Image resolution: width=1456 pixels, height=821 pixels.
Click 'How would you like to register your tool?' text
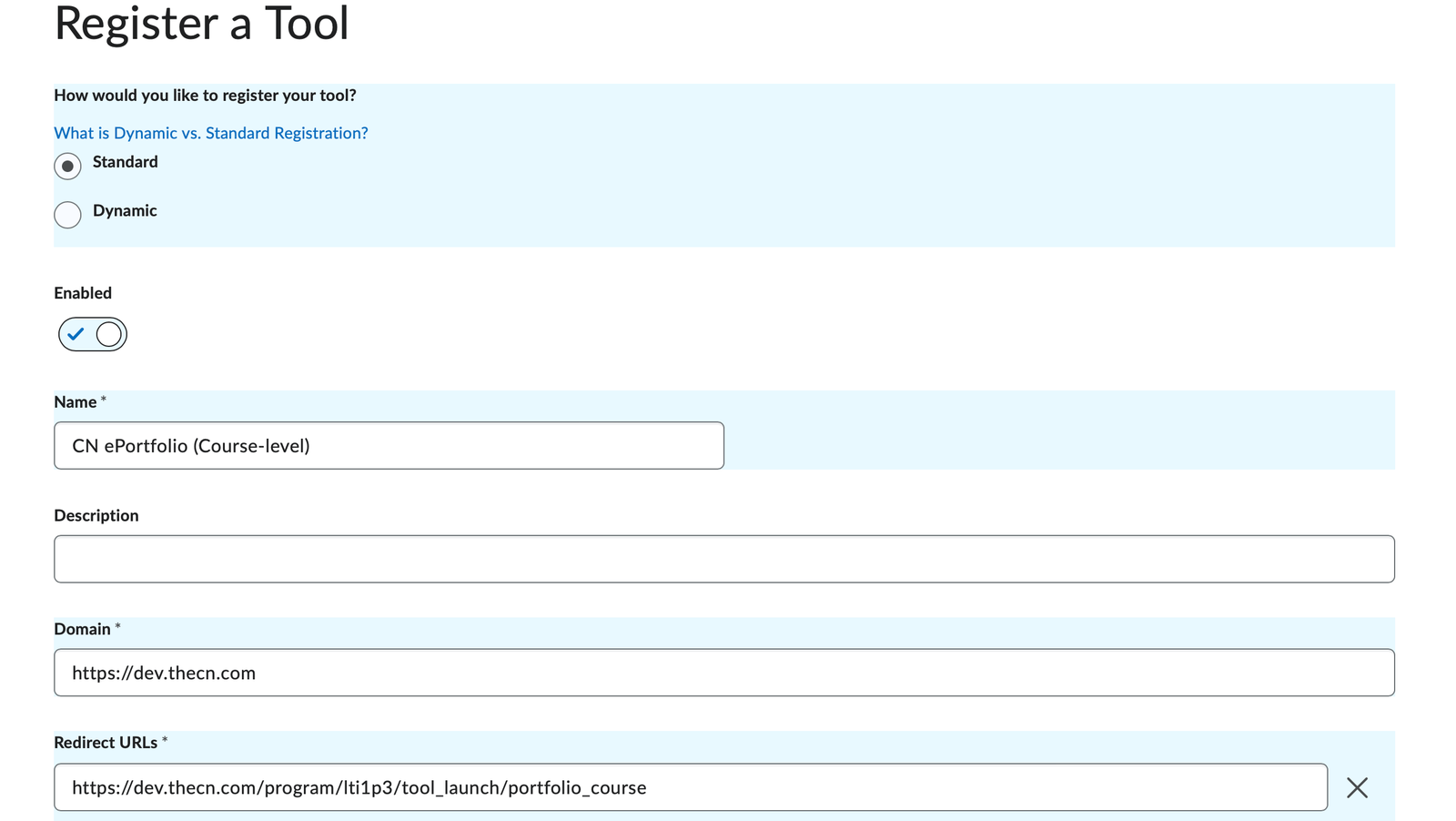(205, 96)
